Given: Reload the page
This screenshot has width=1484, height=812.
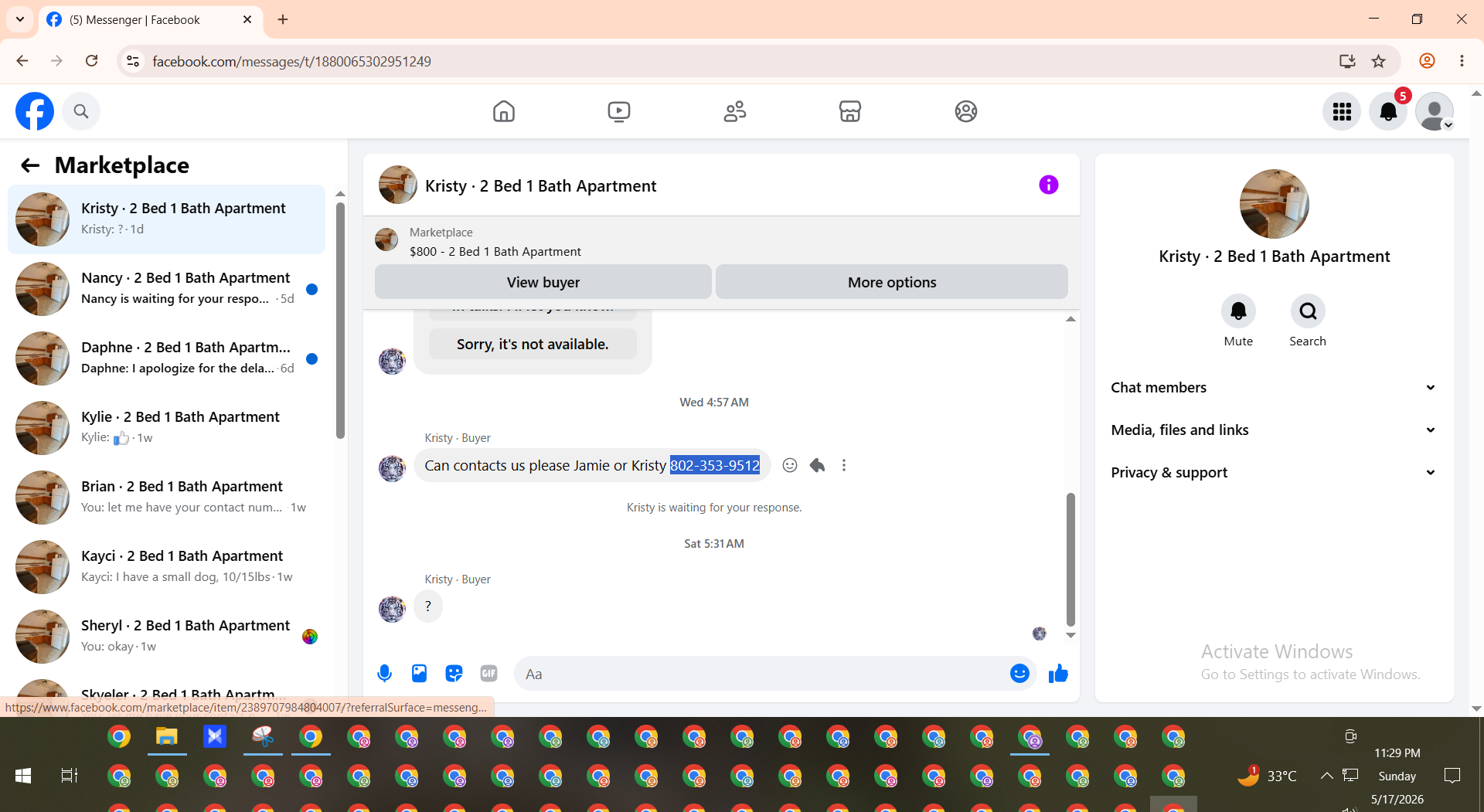Looking at the screenshot, I should coord(91,61).
